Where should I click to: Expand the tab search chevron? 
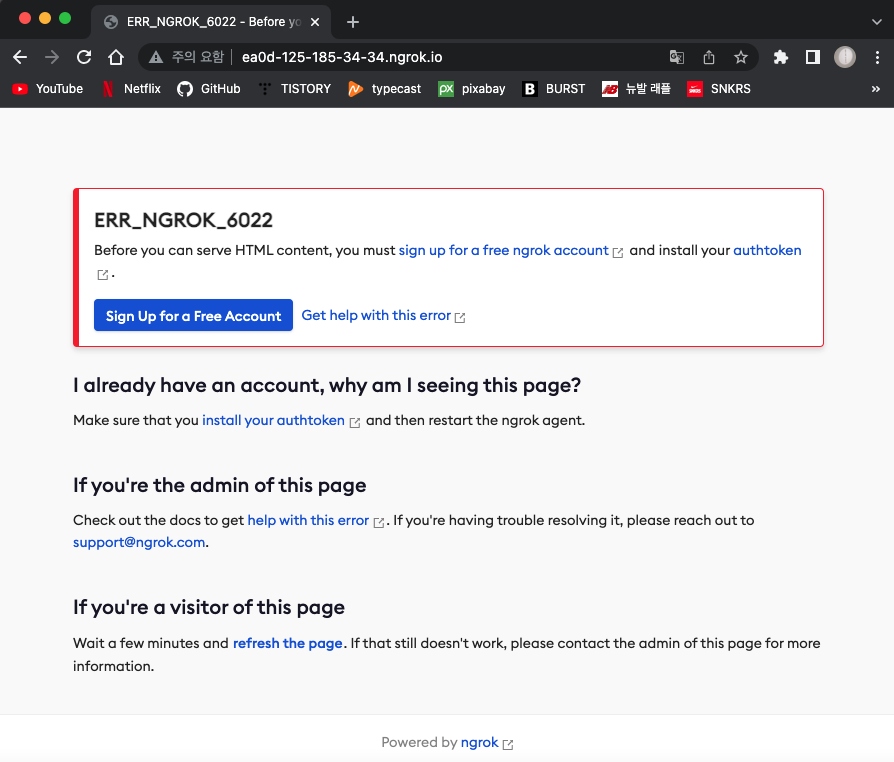(876, 22)
